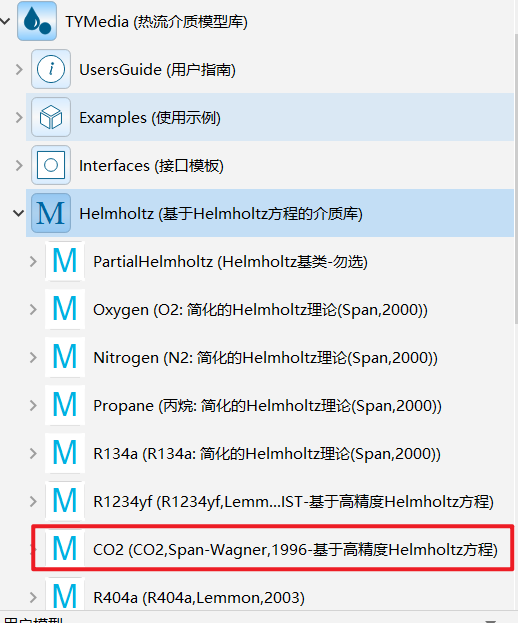Screen dimensions: 518x623
Task: Expand the Propane node
Action: click(x=33, y=406)
